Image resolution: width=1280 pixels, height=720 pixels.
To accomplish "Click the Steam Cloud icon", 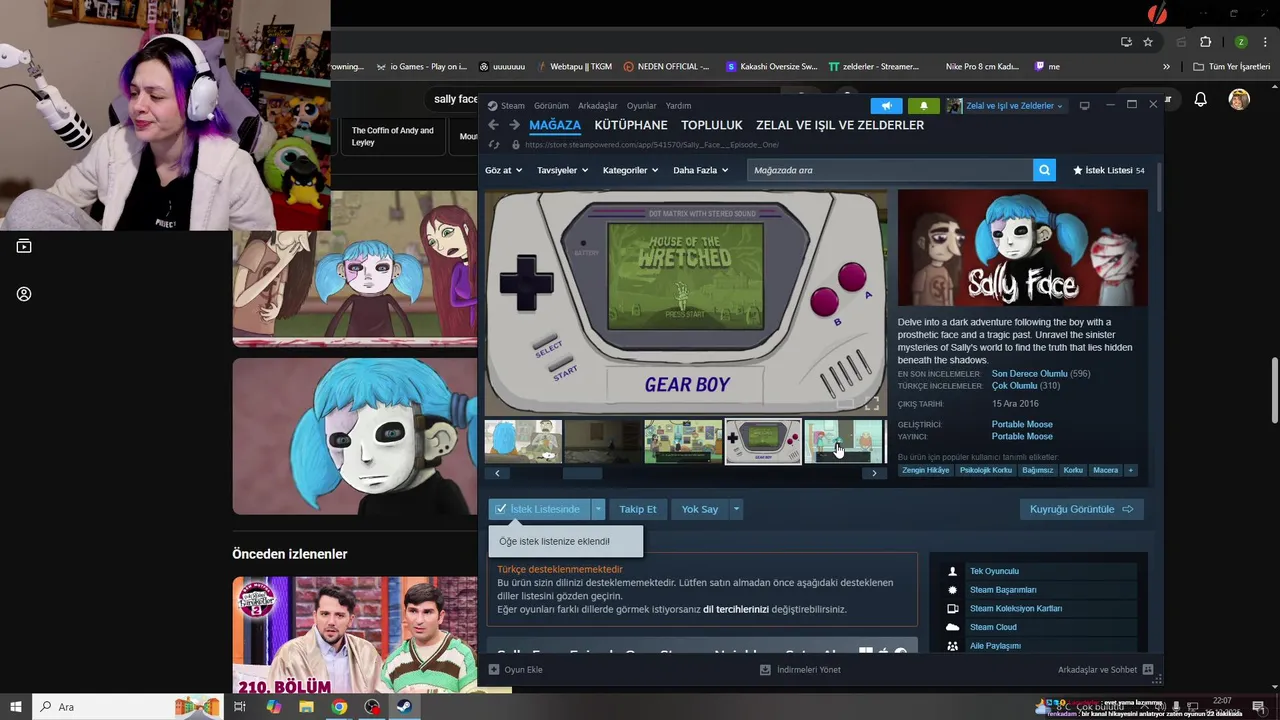I will click(x=952, y=627).
